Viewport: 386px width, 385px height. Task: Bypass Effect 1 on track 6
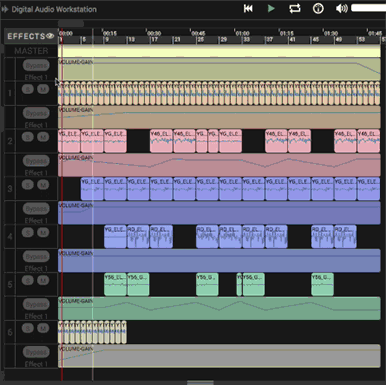coord(36,352)
